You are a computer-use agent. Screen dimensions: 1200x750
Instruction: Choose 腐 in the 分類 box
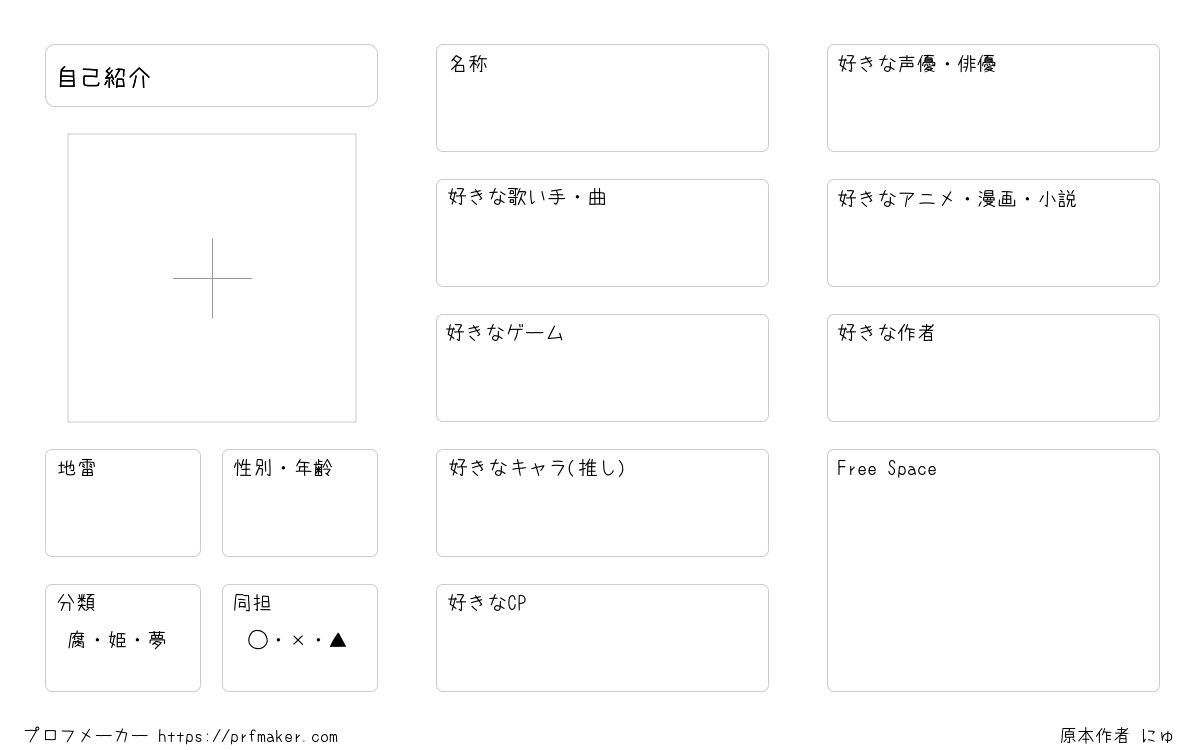coord(77,640)
